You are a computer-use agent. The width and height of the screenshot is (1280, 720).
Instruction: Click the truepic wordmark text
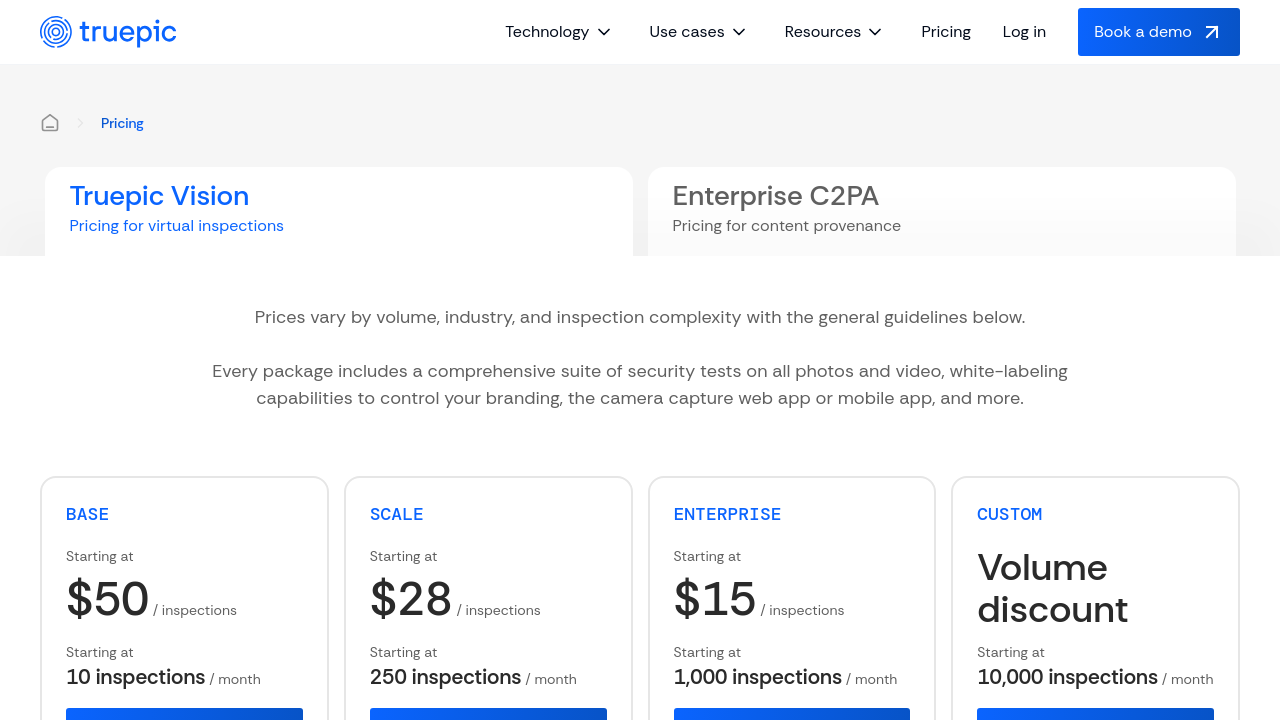pyautogui.click(x=127, y=32)
